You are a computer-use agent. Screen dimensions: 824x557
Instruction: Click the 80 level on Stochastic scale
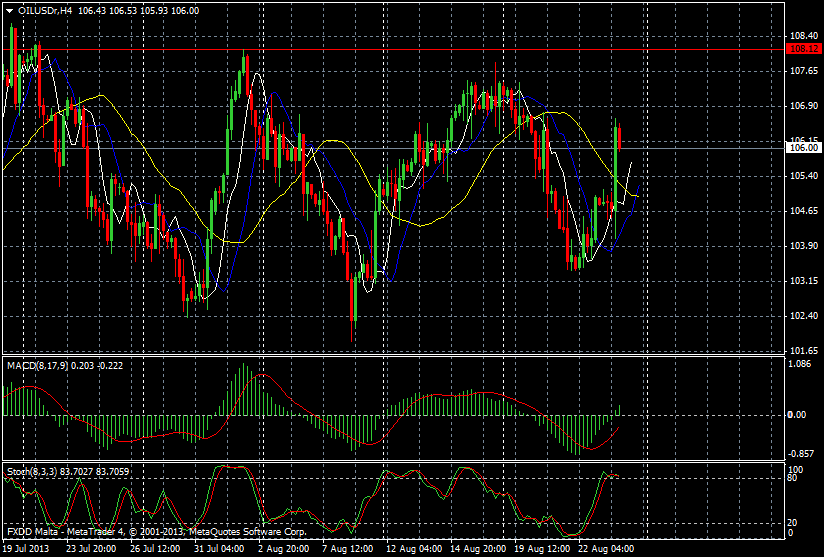[x=794, y=478]
